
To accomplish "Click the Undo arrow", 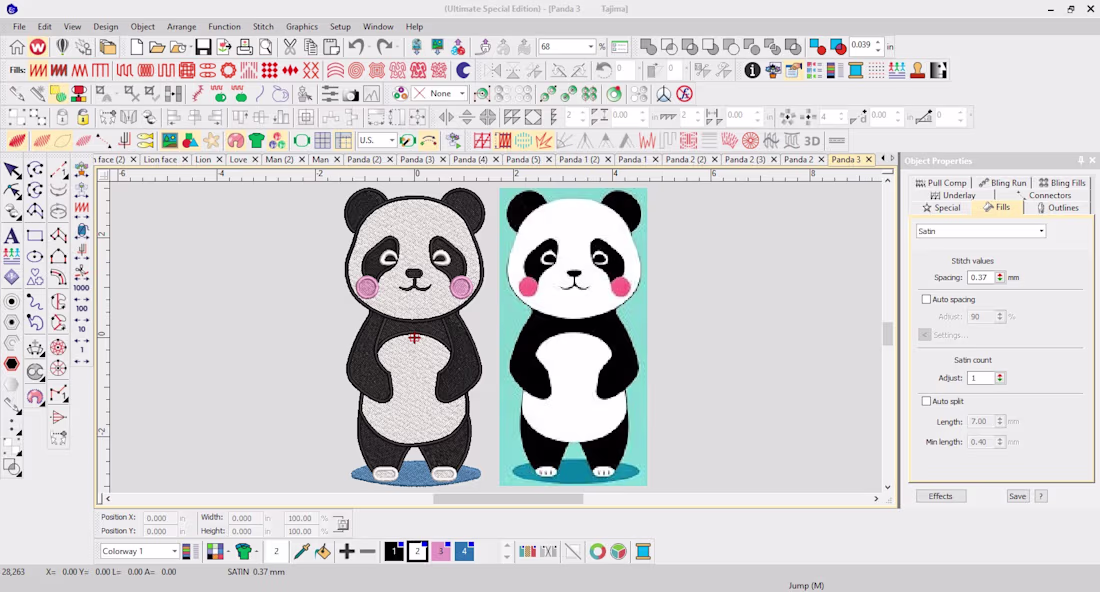I will 356,47.
